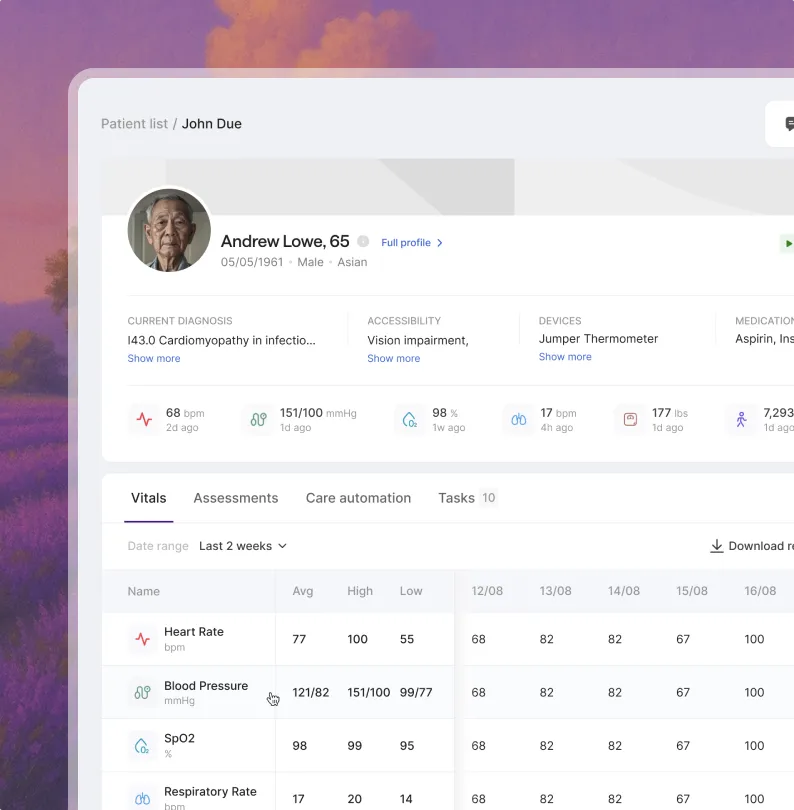Click the Vision impairment accessibility text

point(418,340)
